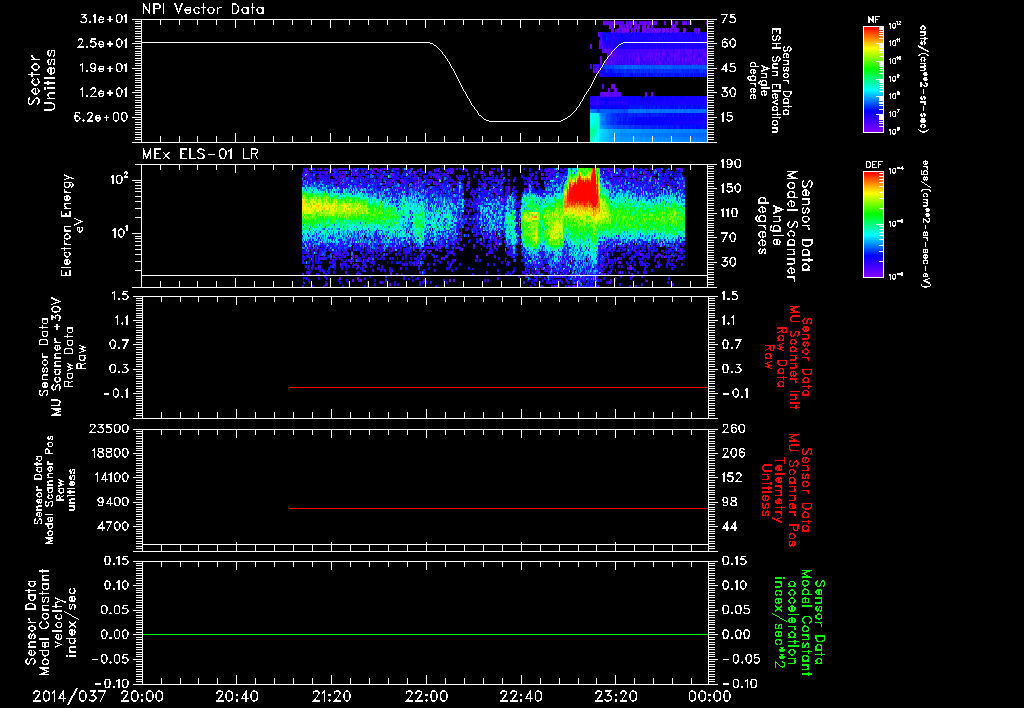Click the red MU Scanner Pos telemetry line
The height and width of the screenshot is (708, 1024).
click(x=498, y=508)
